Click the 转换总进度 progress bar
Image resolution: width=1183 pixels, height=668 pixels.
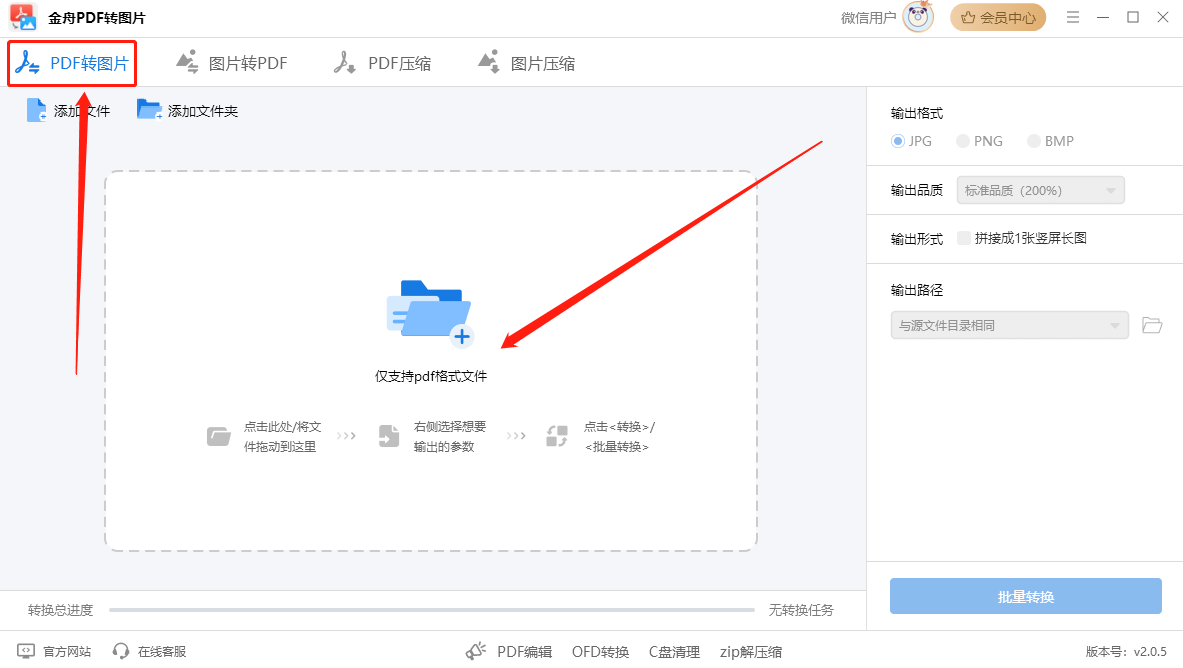tap(430, 609)
